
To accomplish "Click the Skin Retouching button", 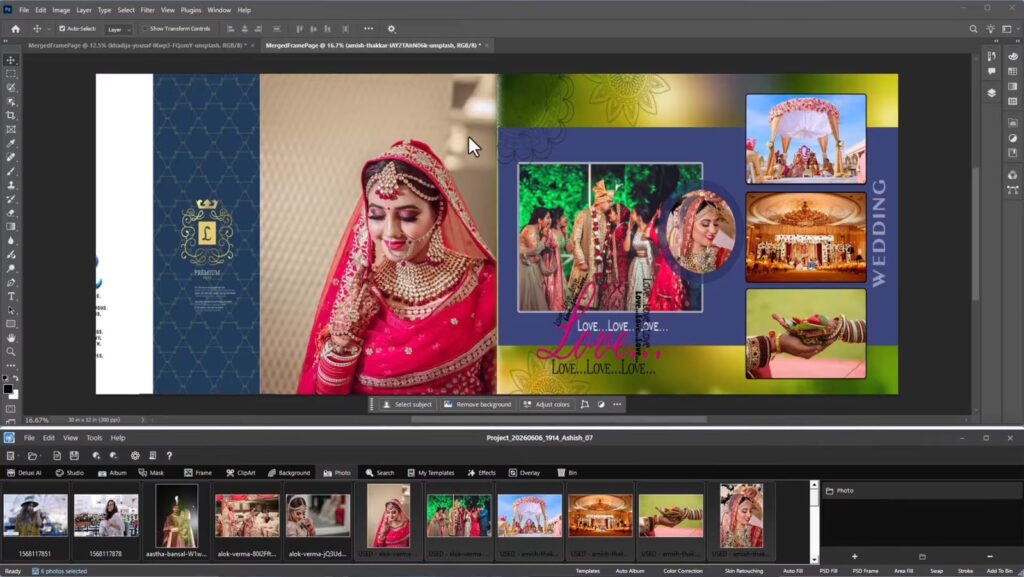I will [x=743, y=571].
